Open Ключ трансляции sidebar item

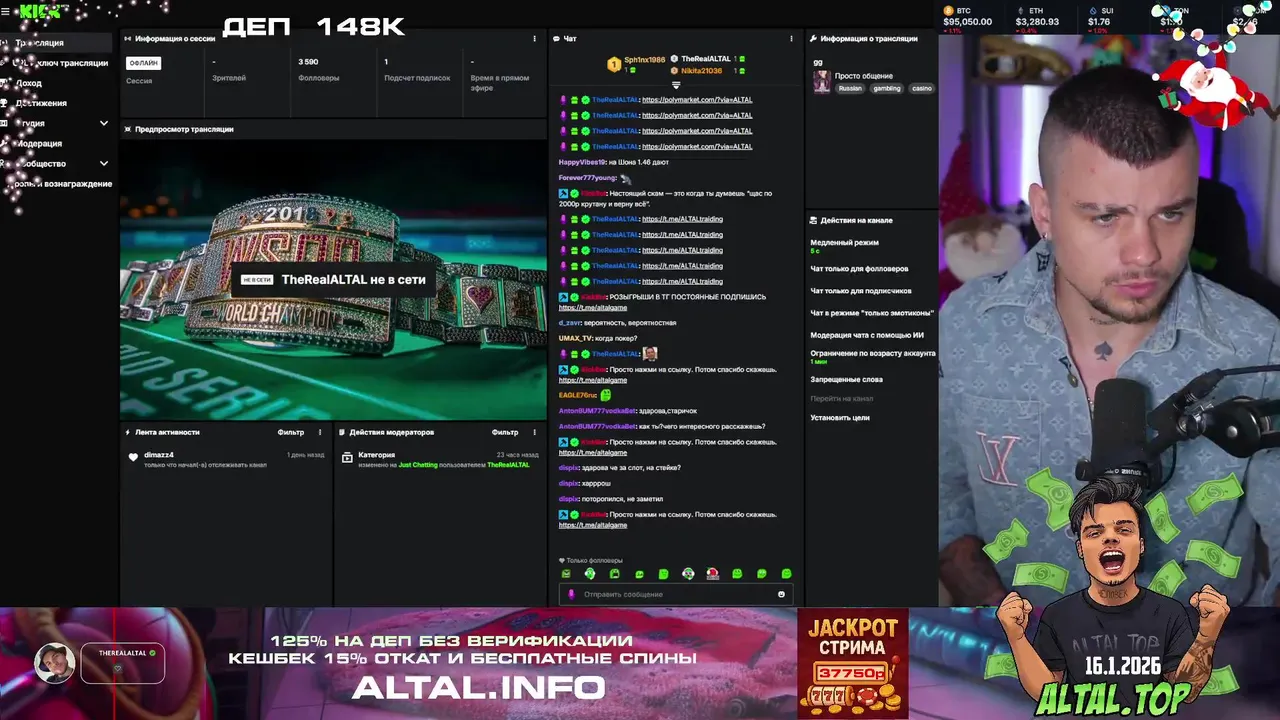(57, 63)
